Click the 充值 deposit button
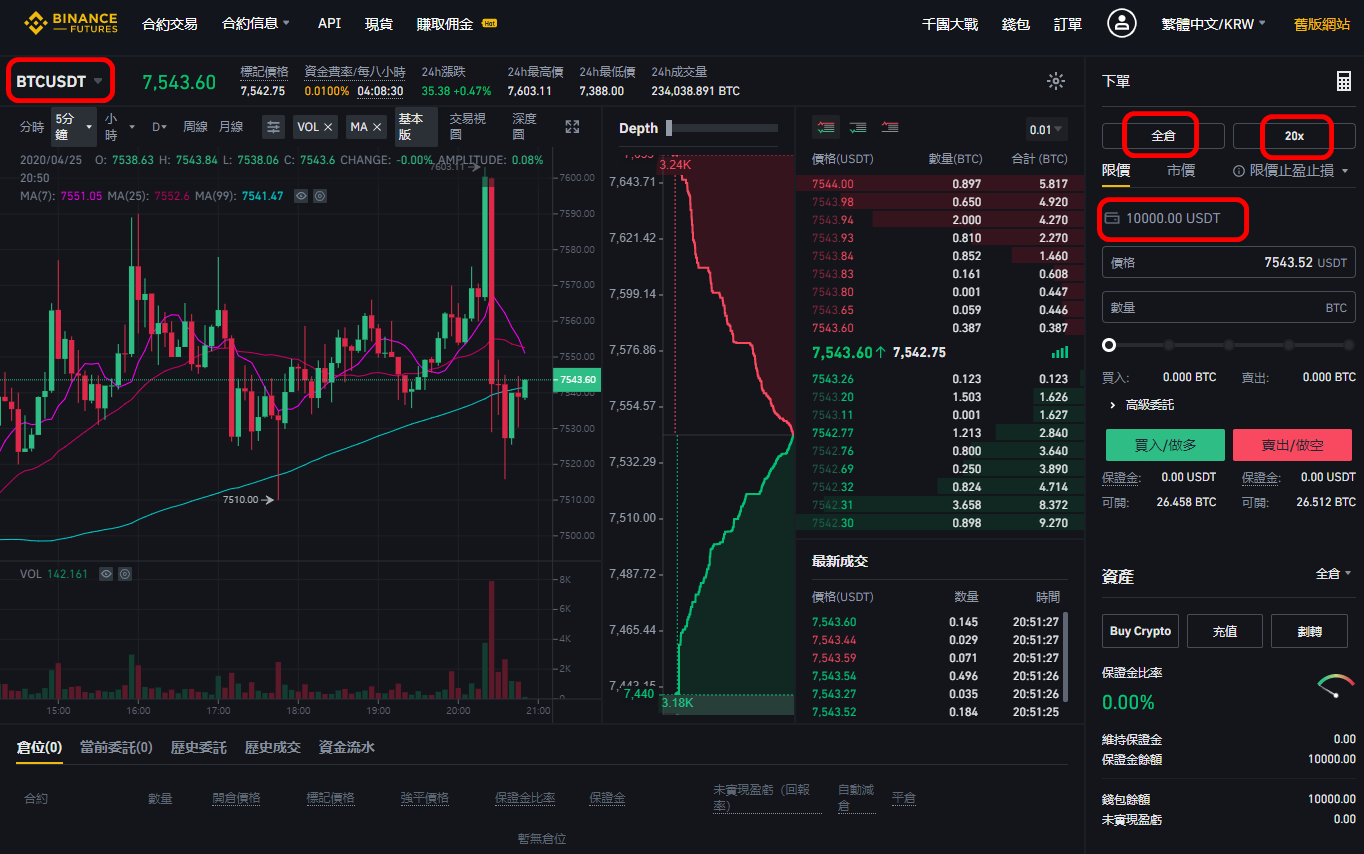 tap(1225, 631)
